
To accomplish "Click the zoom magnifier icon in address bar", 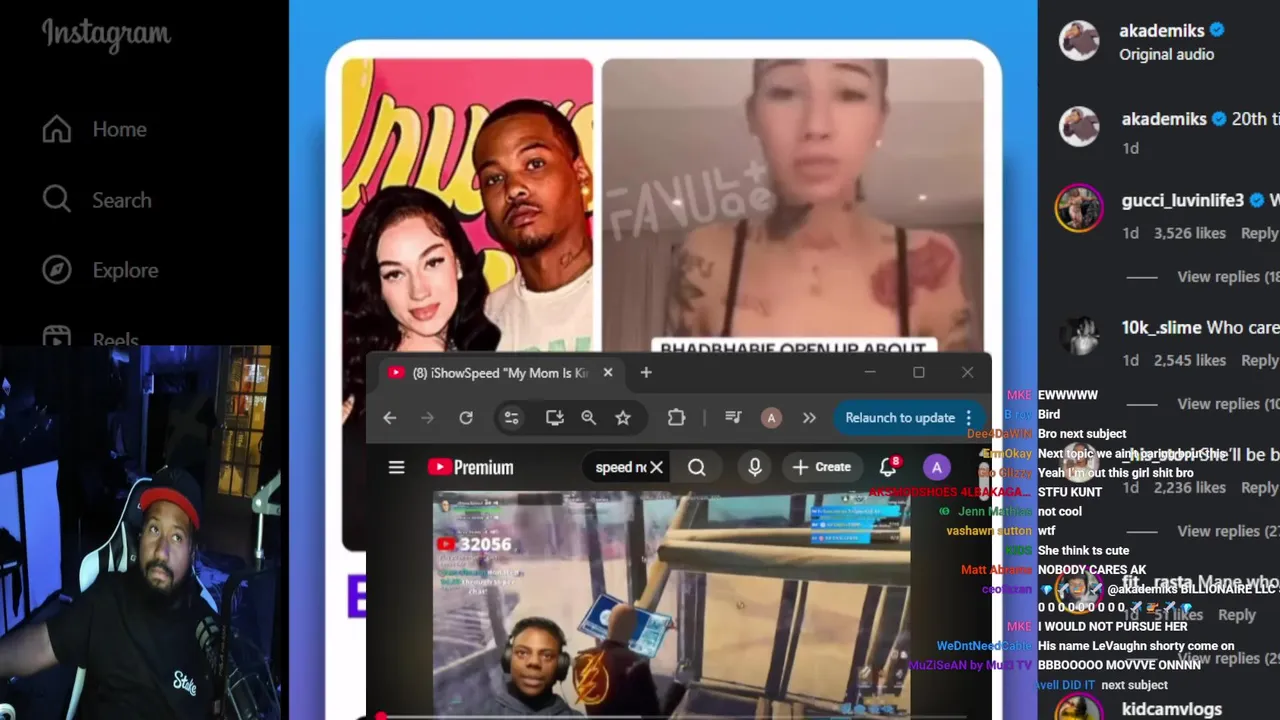I will coord(588,418).
